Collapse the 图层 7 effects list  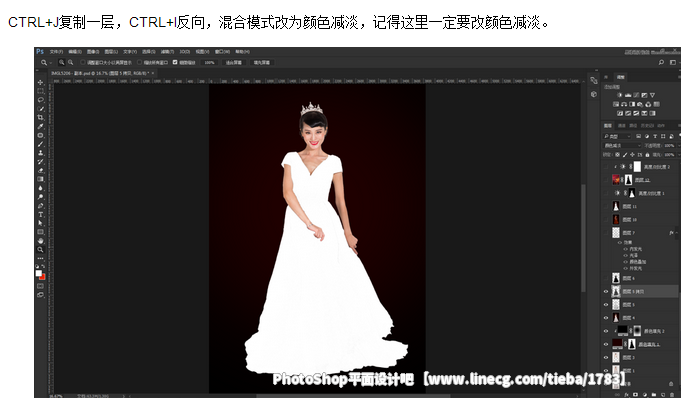coord(677,233)
